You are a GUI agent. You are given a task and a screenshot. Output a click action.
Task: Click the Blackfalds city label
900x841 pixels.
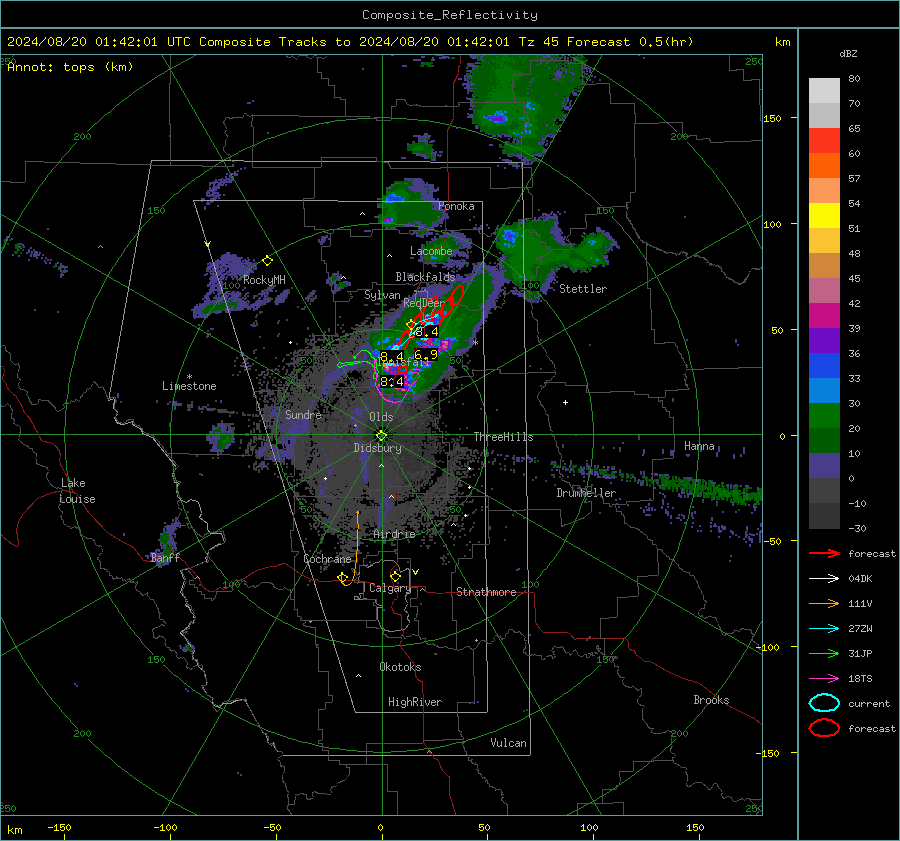click(x=425, y=277)
